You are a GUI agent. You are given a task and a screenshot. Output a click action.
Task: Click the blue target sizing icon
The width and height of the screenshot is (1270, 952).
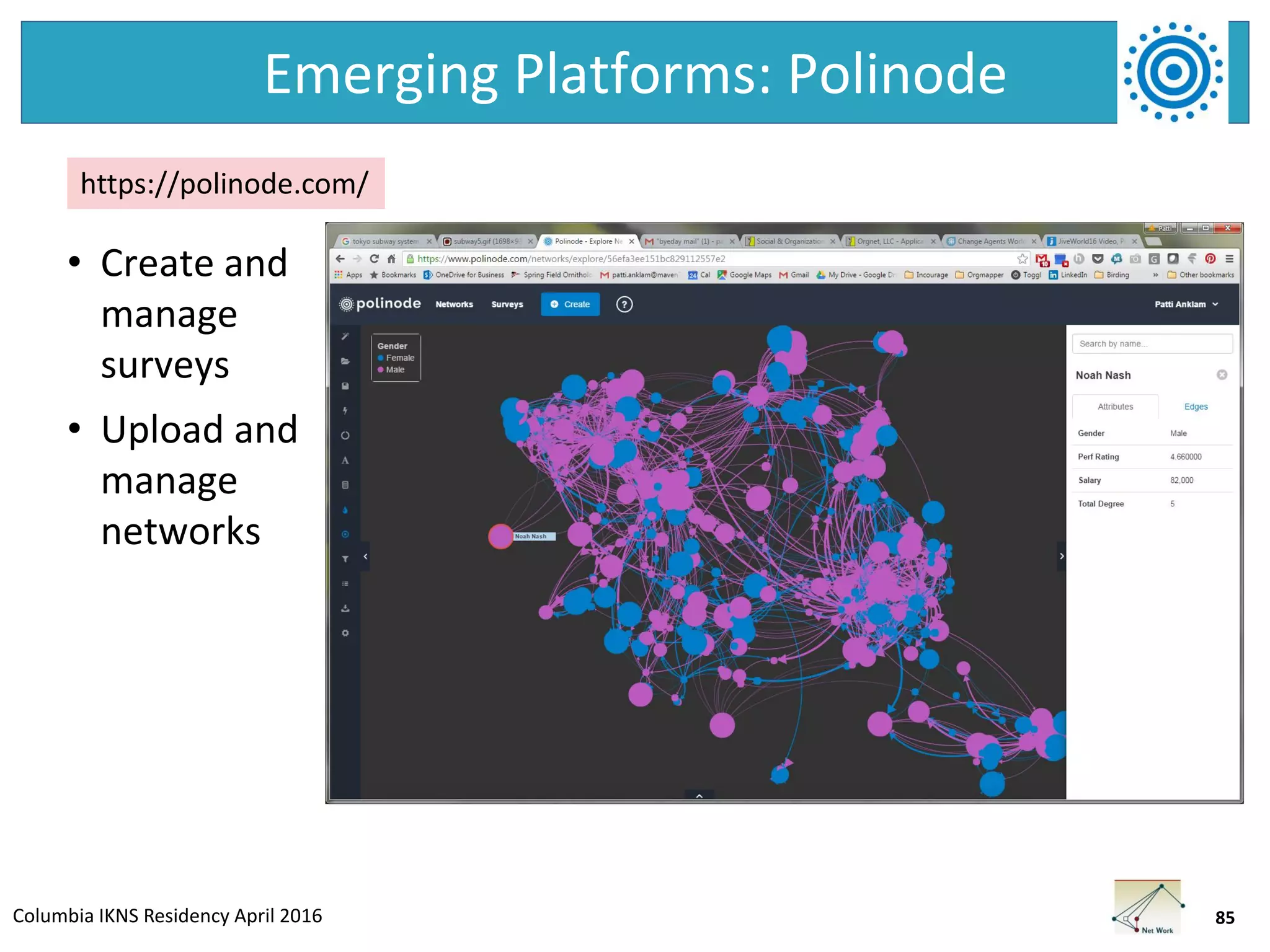point(345,534)
